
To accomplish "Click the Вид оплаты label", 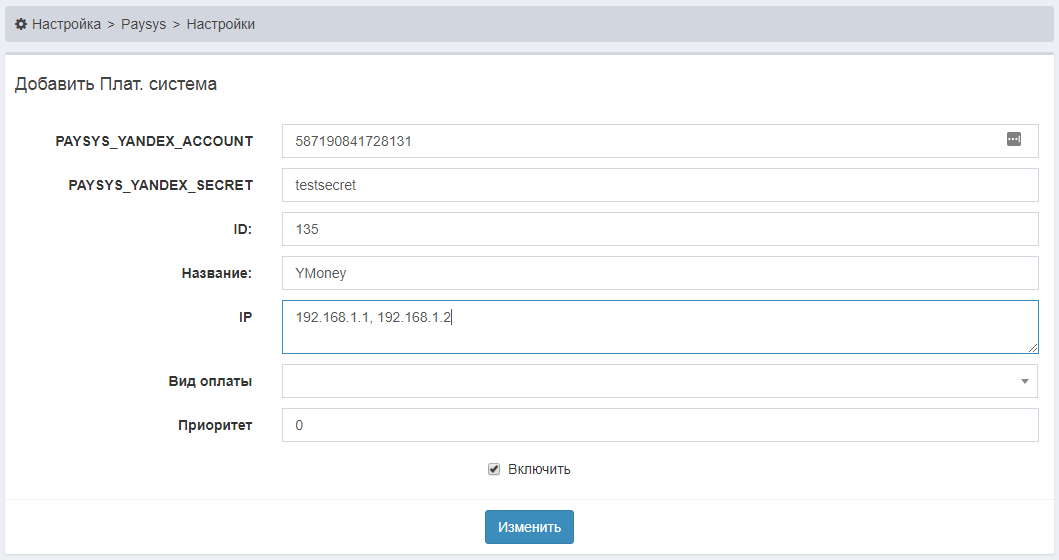I will click(x=210, y=381).
